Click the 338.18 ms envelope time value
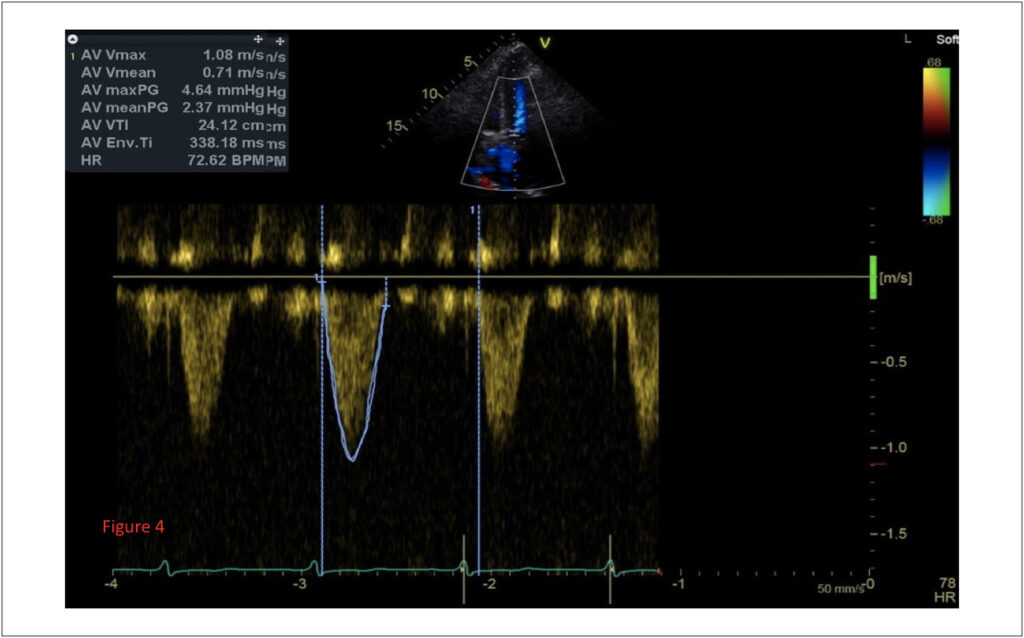1024x638 pixels. pyautogui.click(x=227, y=142)
